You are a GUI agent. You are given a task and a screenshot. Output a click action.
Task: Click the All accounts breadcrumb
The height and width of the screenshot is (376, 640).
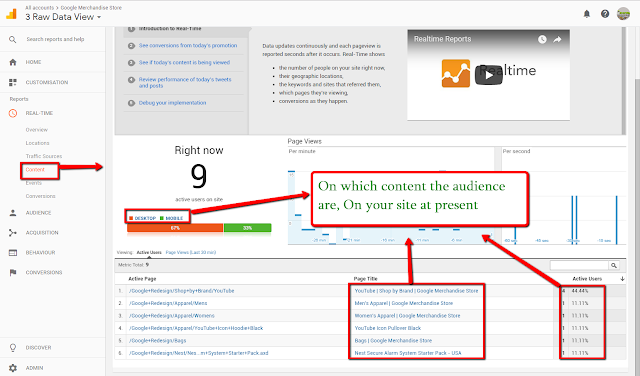click(x=39, y=8)
